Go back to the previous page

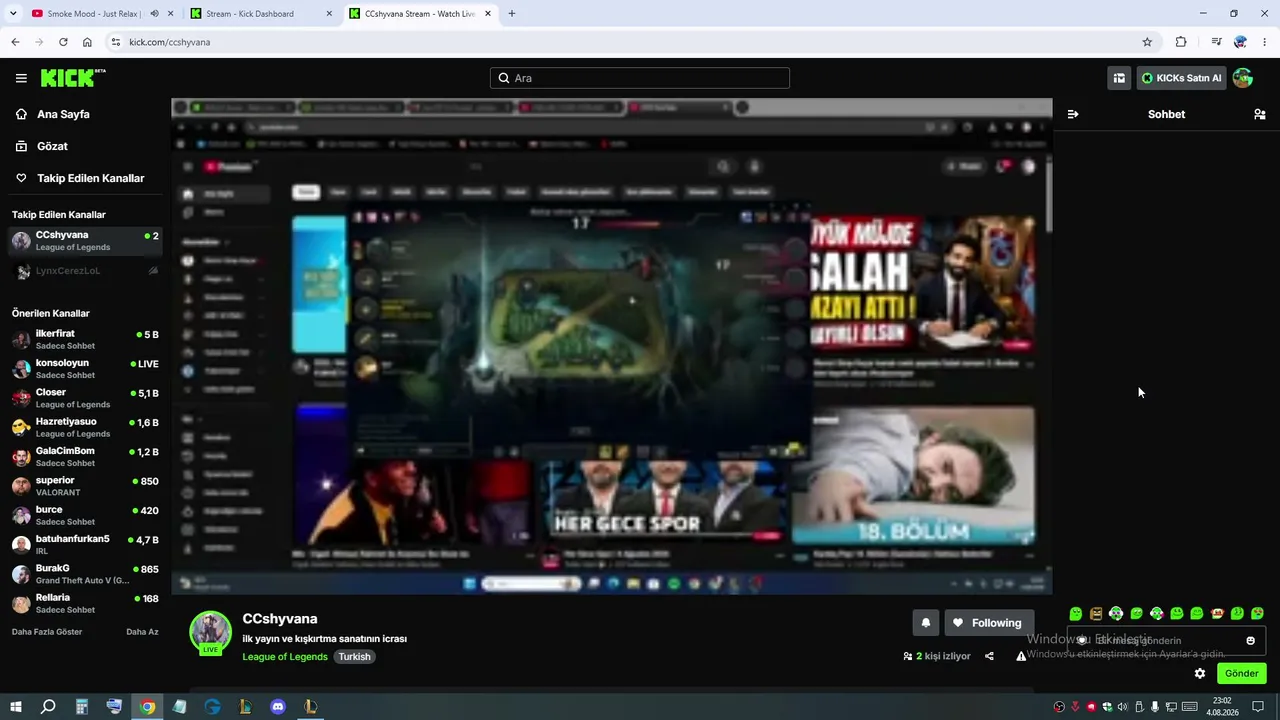pyautogui.click(x=15, y=42)
